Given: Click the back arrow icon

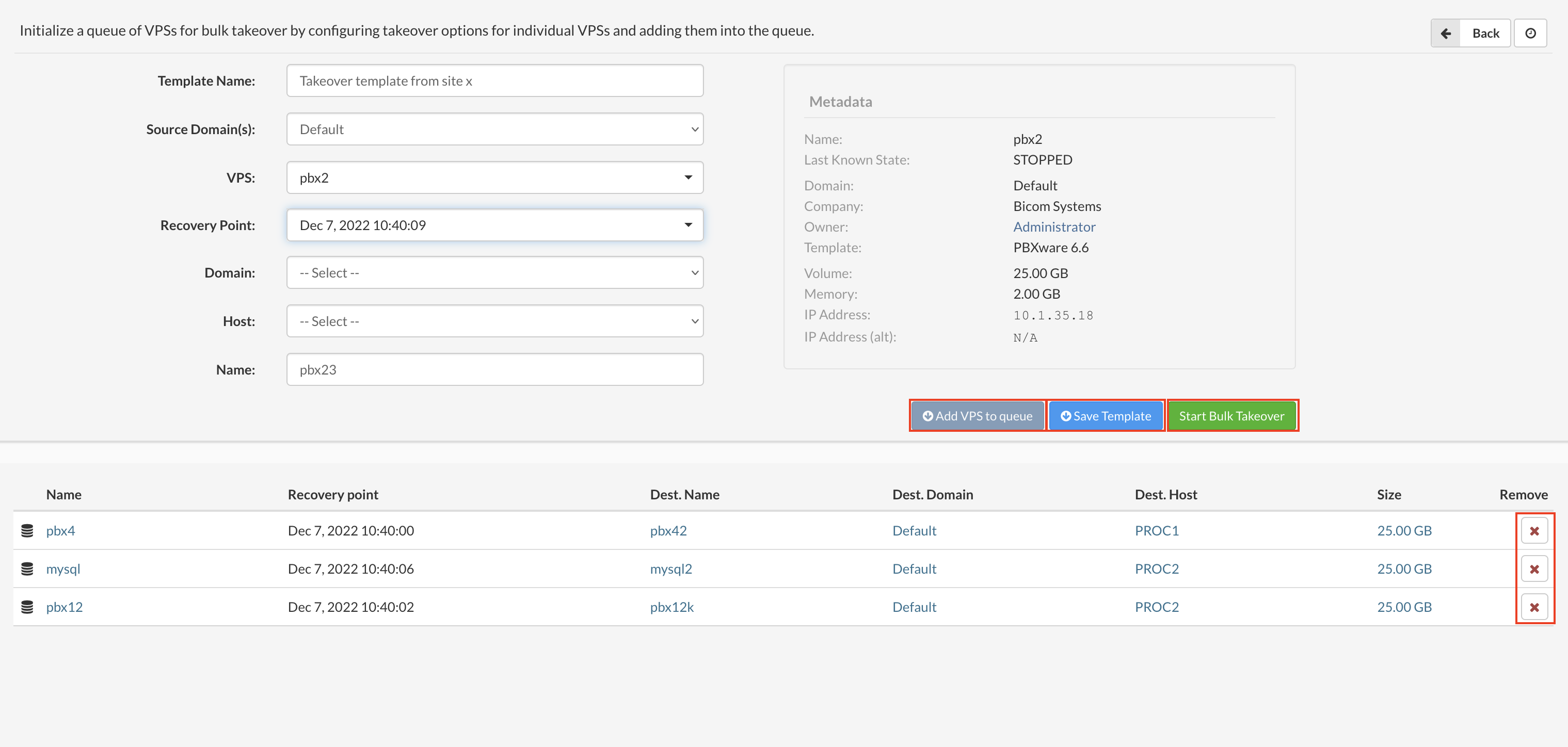Looking at the screenshot, I should 1446,34.
